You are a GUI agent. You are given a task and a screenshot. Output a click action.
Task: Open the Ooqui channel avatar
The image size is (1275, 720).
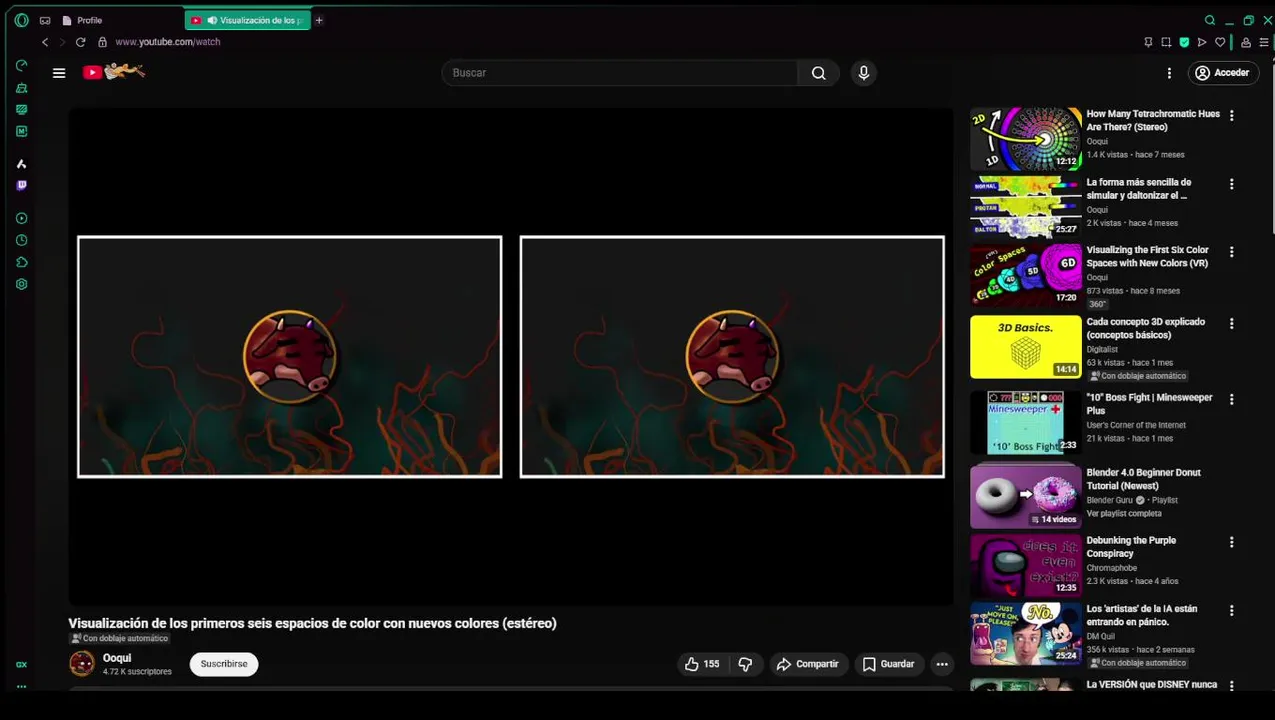[82, 663]
